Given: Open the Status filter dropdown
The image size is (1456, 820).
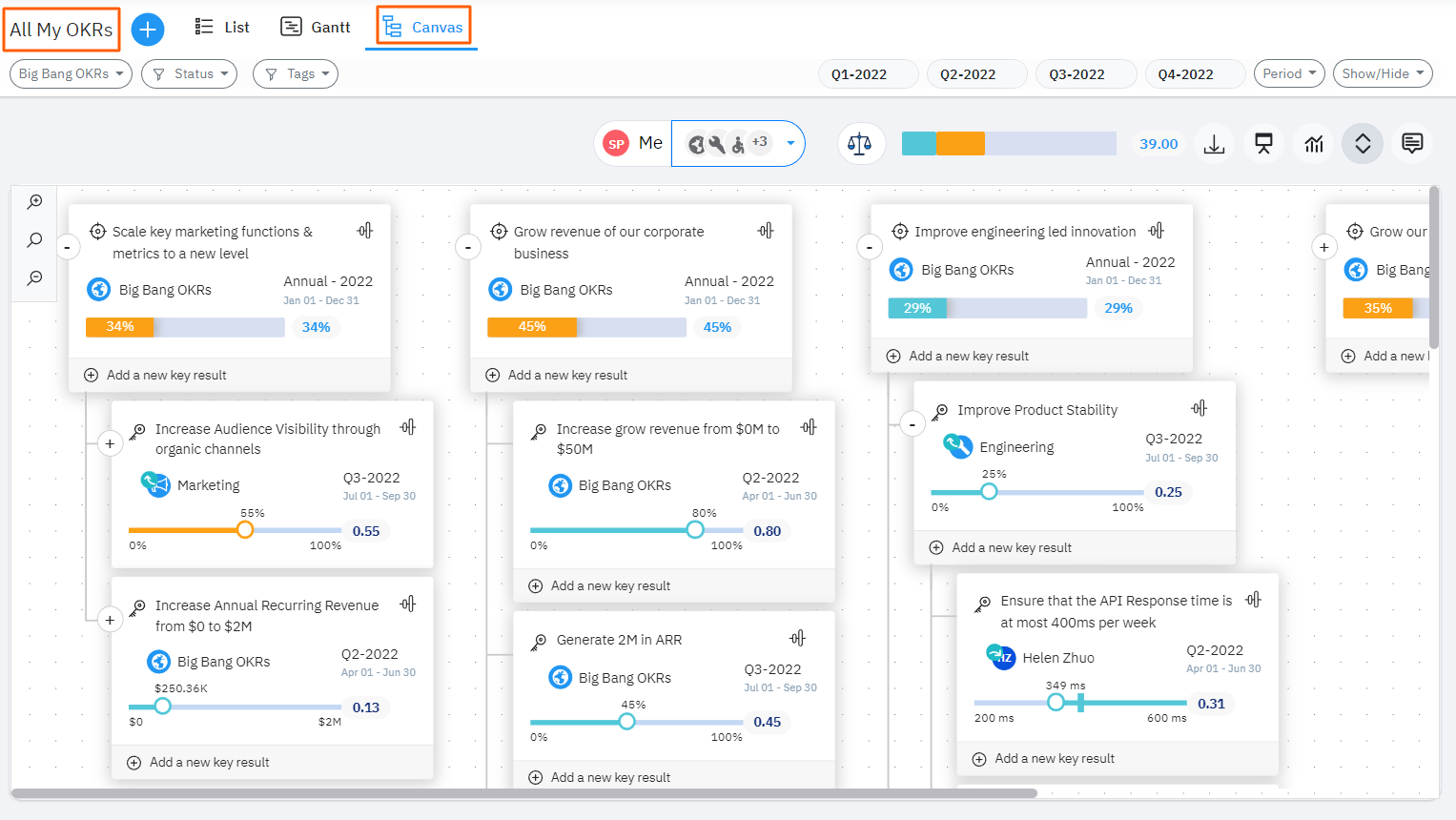Looking at the screenshot, I should 189,73.
